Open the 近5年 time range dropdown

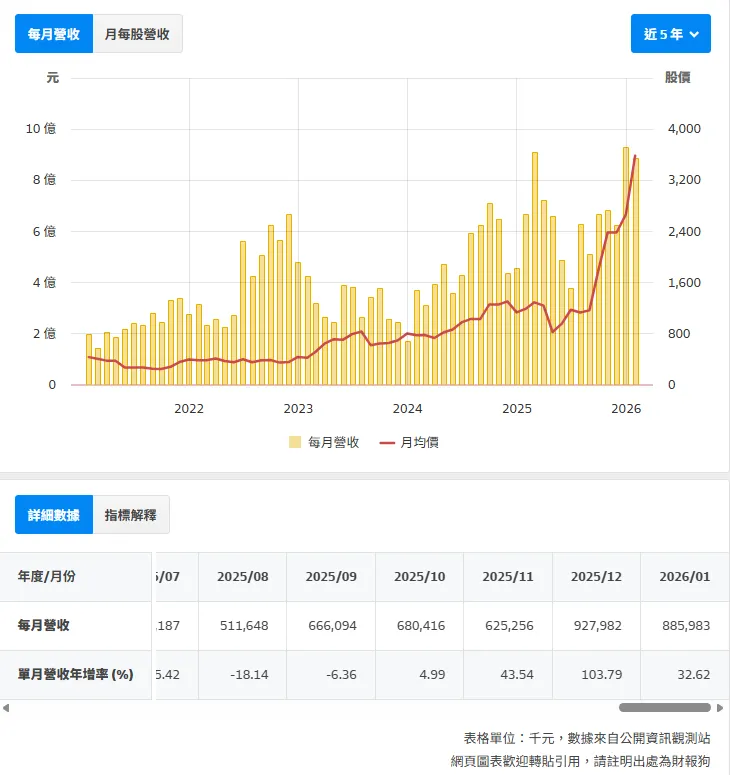671,34
